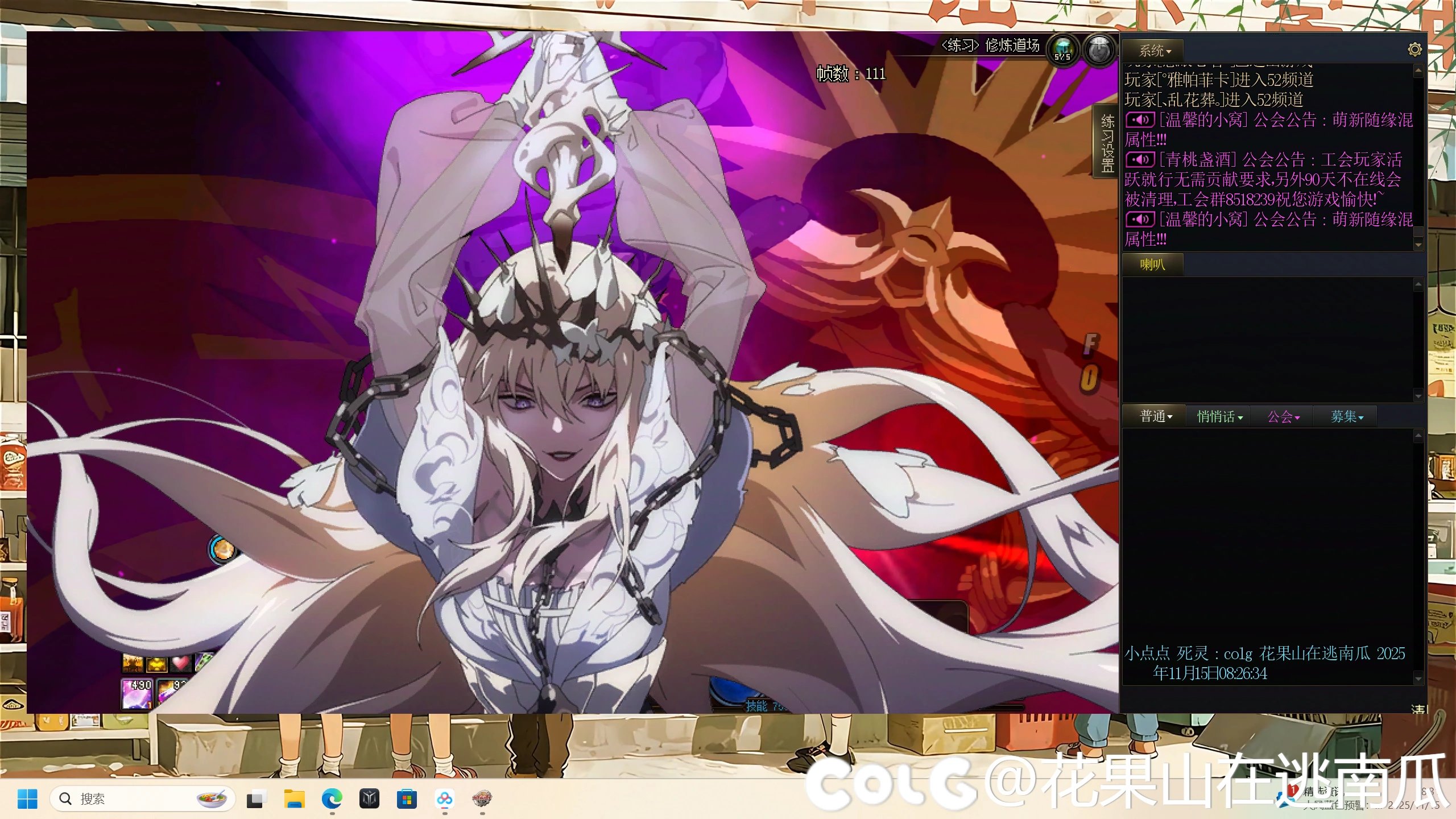Click speaker icon beside 青桃盏酒 announcement
Screen dimensions: 1456x819
pyautogui.click(x=1140, y=160)
